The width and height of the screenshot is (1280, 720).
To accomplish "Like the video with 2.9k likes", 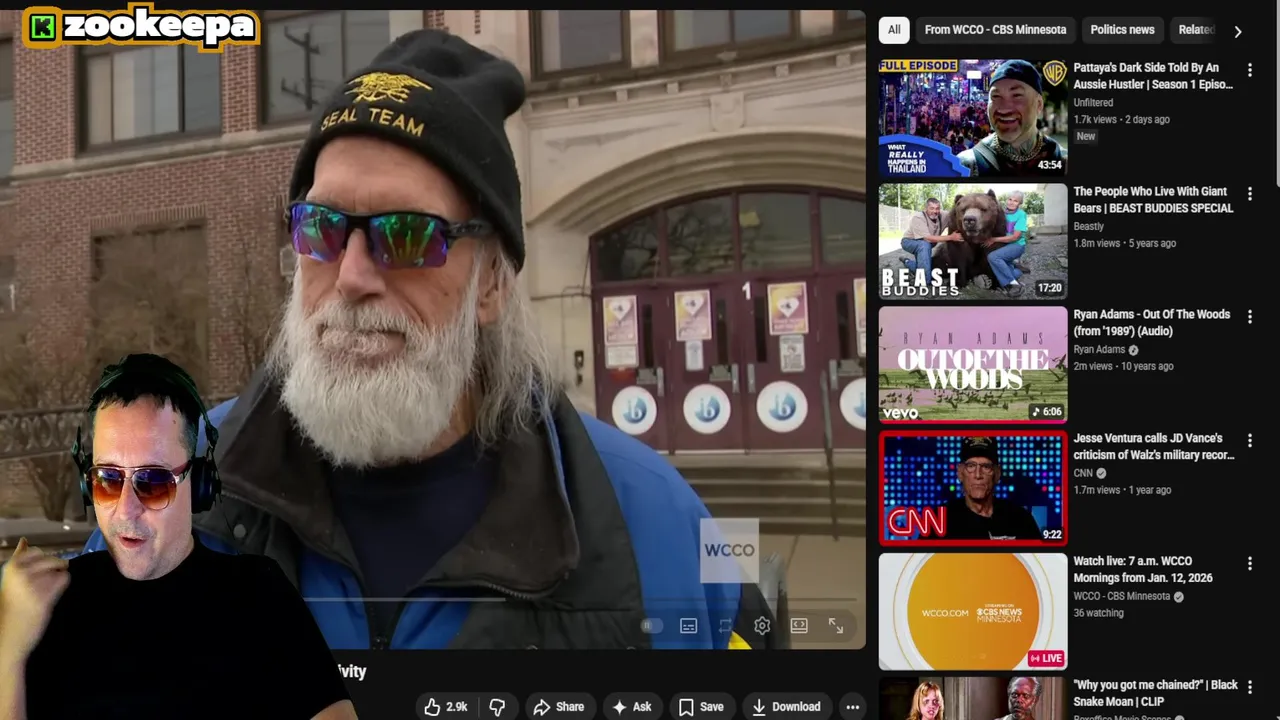I will point(446,707).
